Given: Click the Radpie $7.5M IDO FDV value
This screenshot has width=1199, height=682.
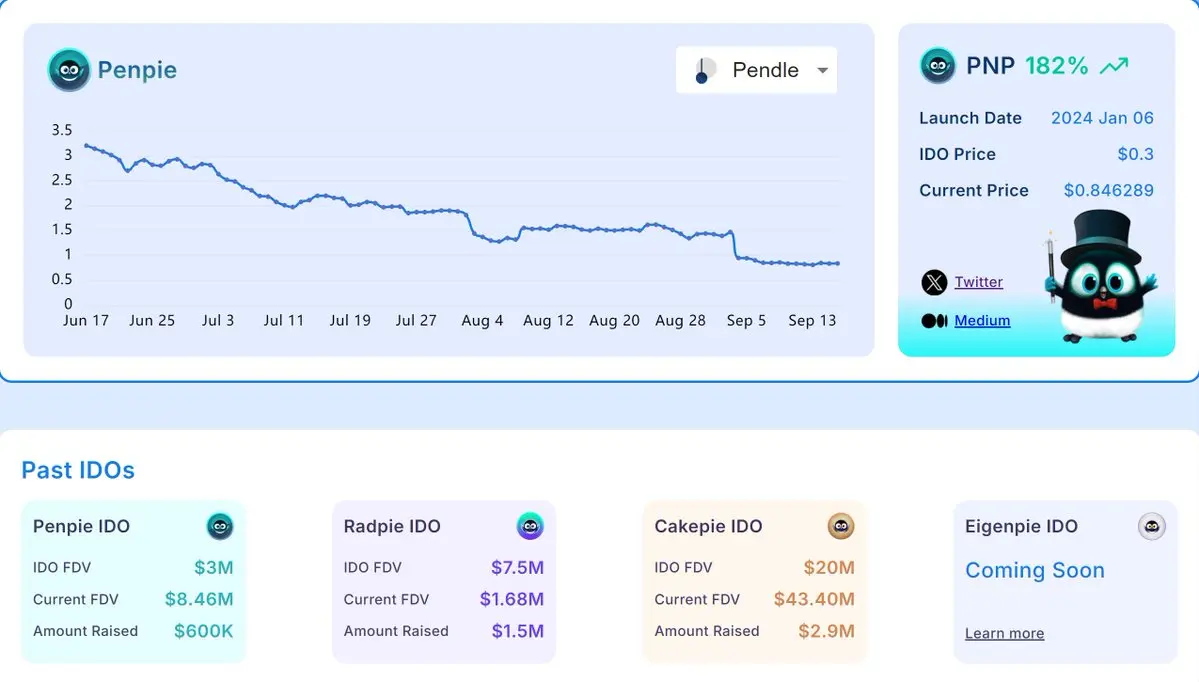Looking at the screenshot, I should pos(517,568).
